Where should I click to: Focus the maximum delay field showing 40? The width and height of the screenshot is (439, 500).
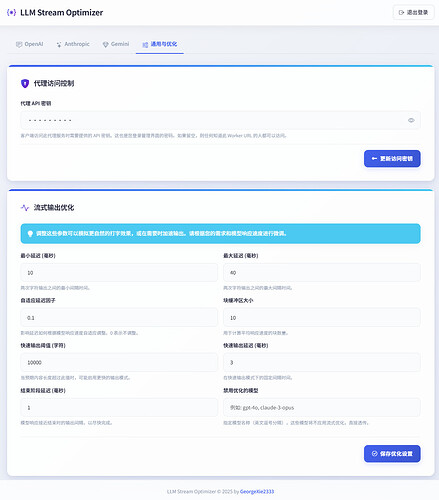322,273
